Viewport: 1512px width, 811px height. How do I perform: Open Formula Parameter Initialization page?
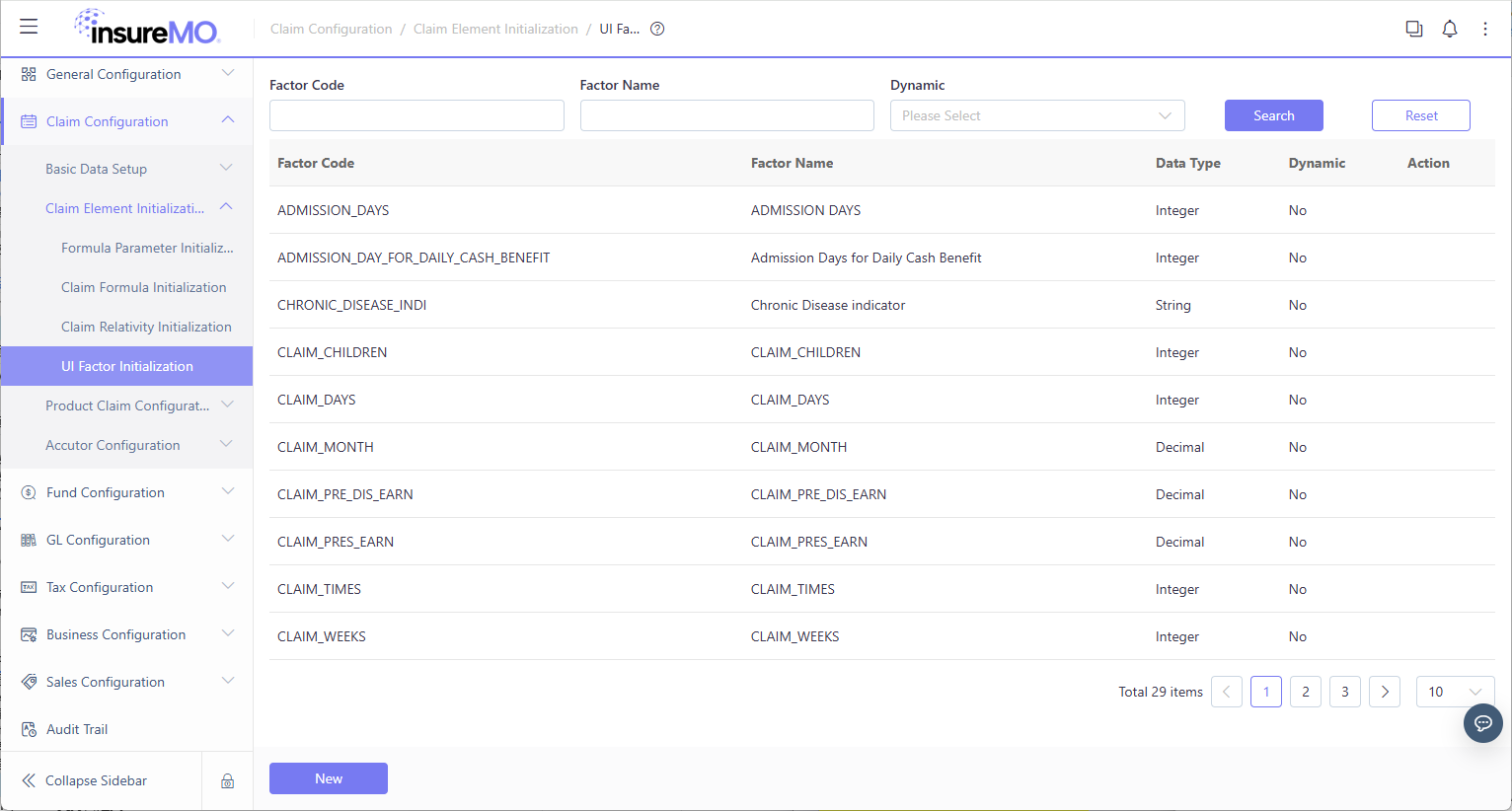(147, 248)
